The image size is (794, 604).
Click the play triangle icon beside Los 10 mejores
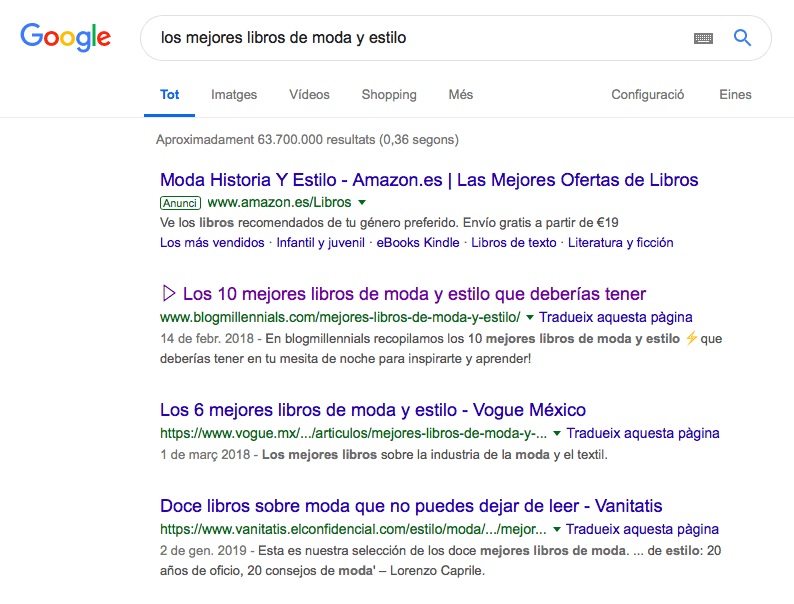click(x=168, y=294)
